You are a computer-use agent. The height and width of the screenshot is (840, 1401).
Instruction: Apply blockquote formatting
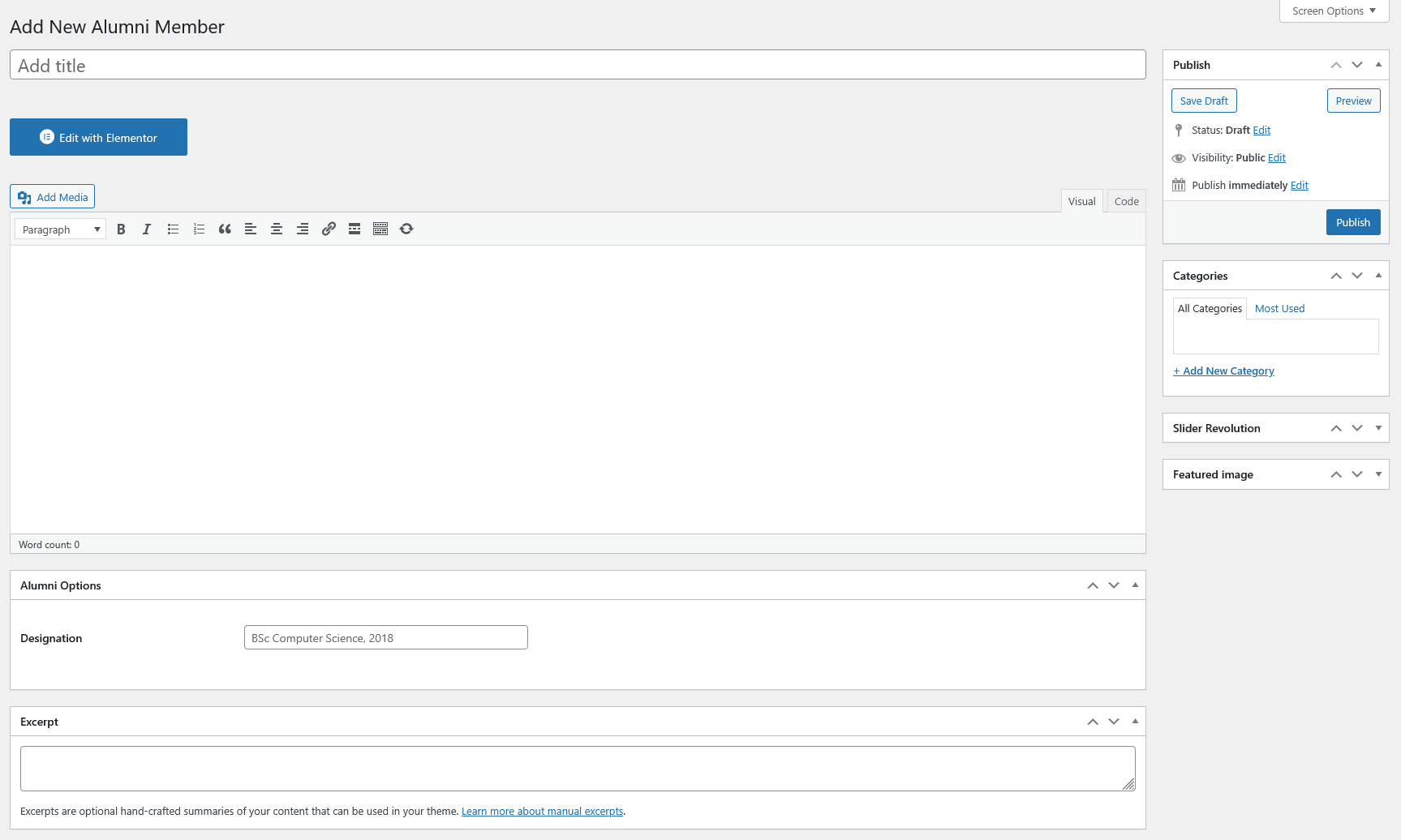click(225, 229)
